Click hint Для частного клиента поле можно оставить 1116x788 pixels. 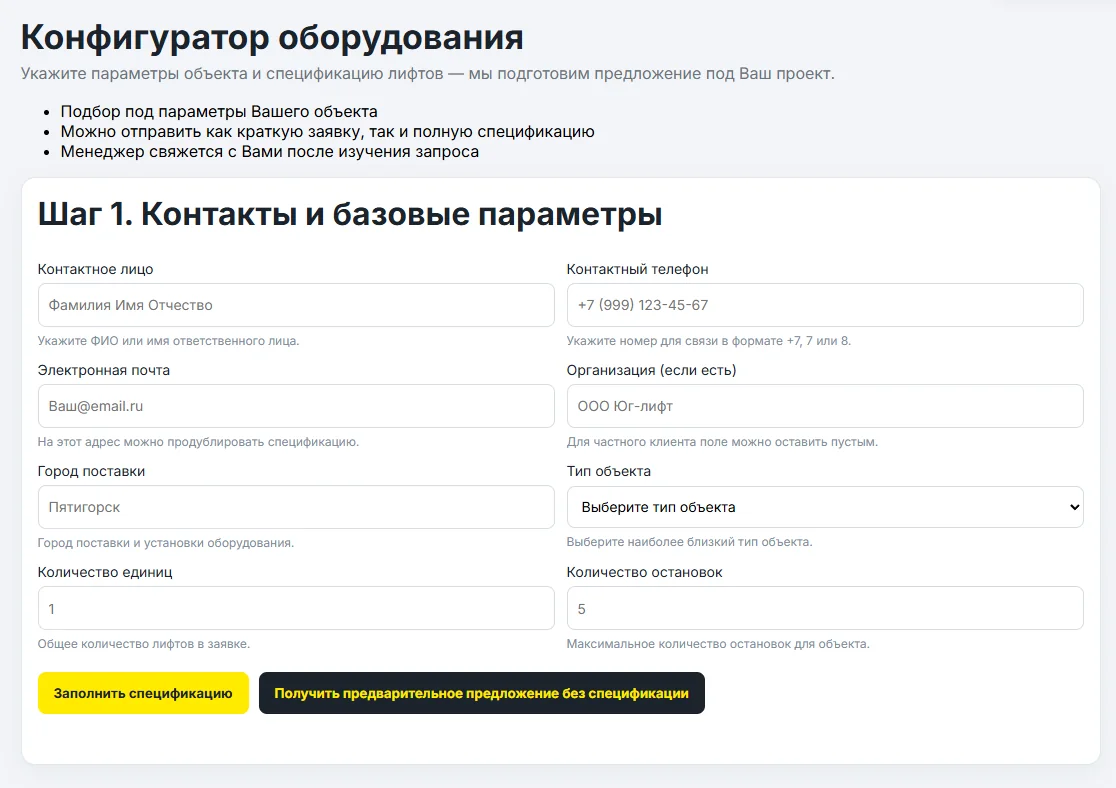pyautogui.click(x=722, y=442)
